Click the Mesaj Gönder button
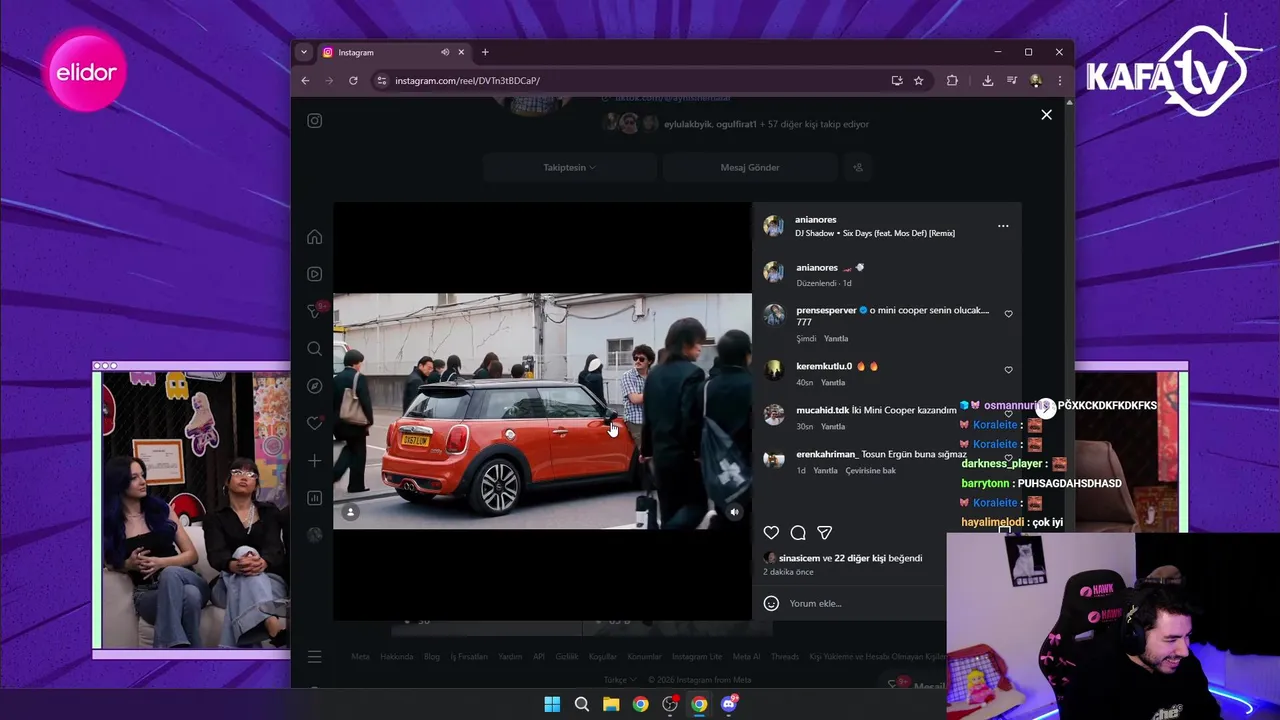The height and width of the screenshot is (720, 1280). pos(750,167)
